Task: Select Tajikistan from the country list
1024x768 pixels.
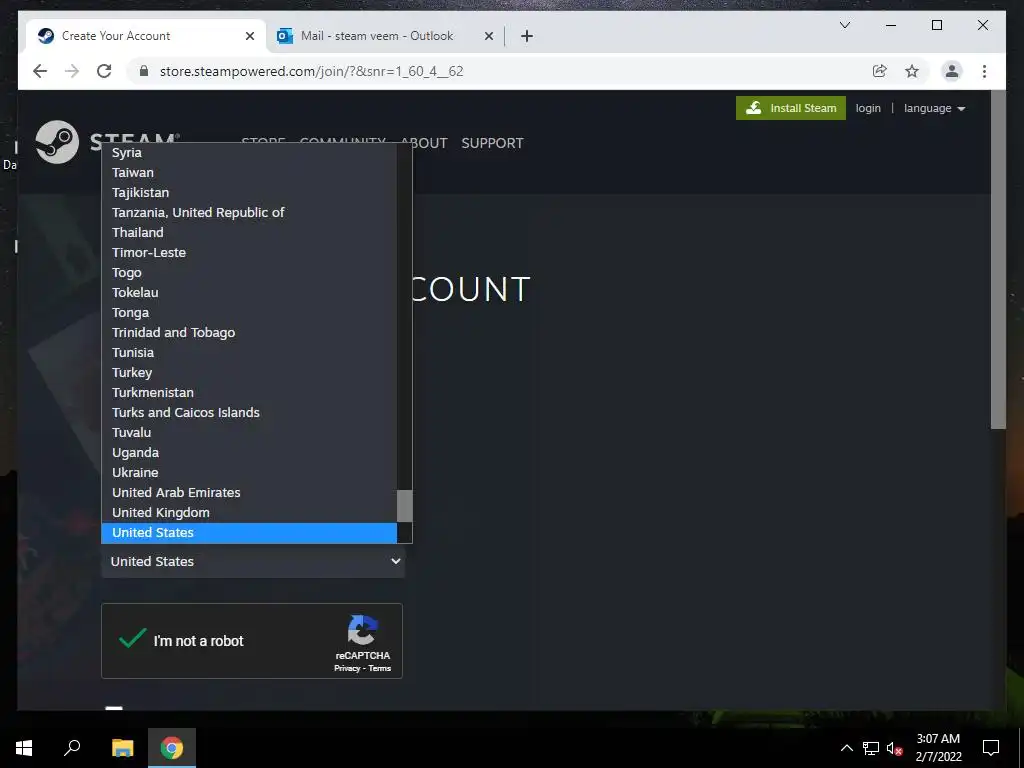Action: [249, 193]
